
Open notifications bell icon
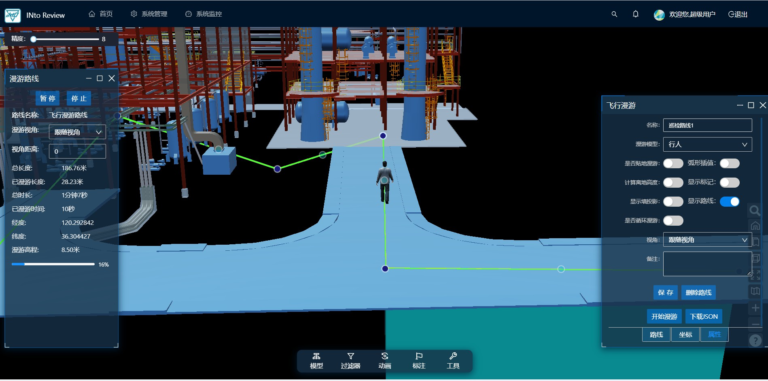click(x=635, y=14)
